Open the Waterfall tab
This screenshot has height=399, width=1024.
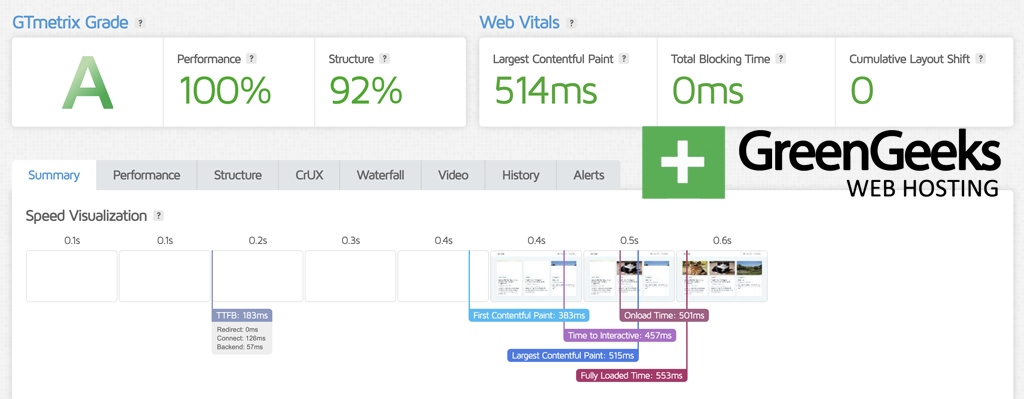point(381,175)
